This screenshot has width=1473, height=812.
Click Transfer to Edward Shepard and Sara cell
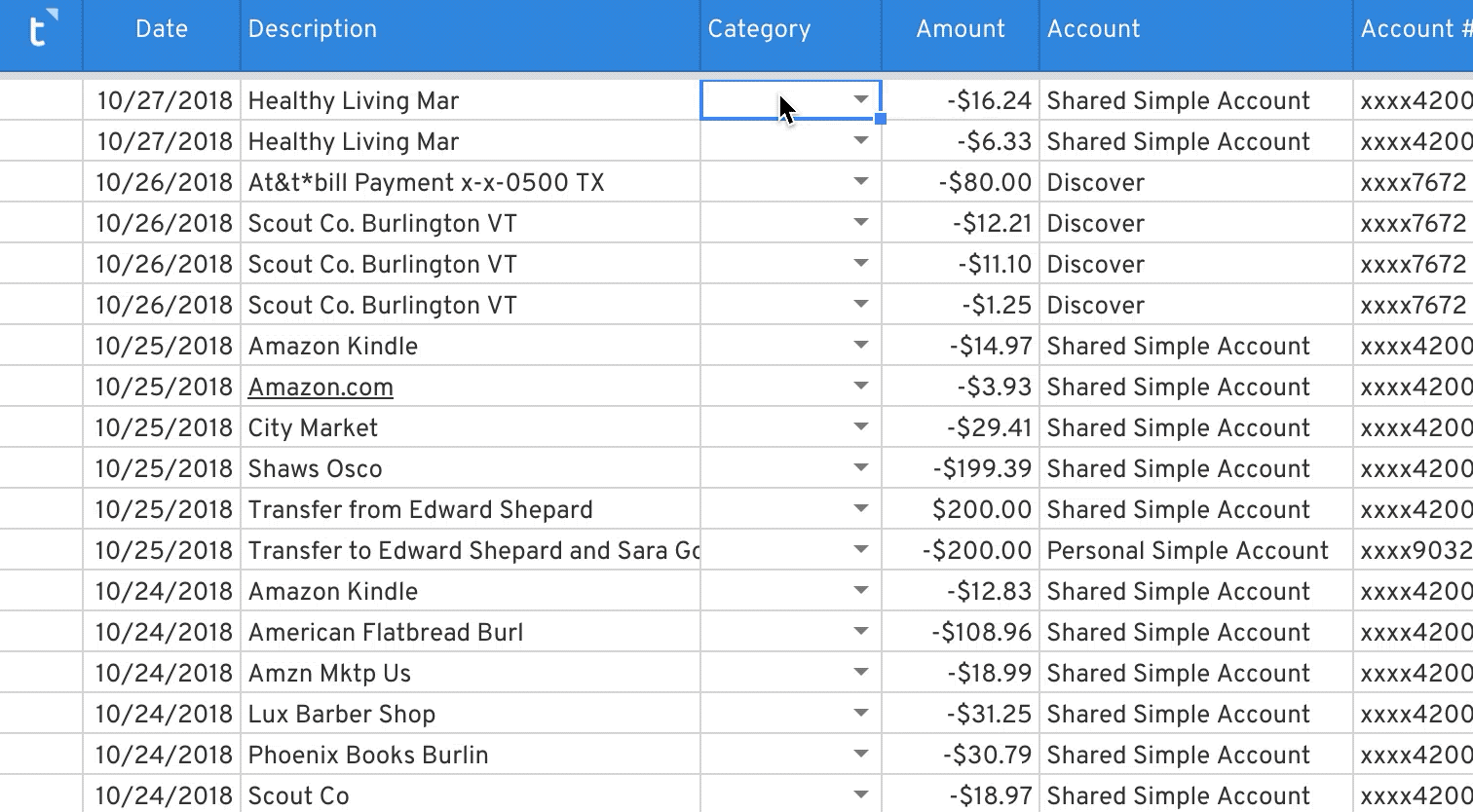tap(470, 550)
